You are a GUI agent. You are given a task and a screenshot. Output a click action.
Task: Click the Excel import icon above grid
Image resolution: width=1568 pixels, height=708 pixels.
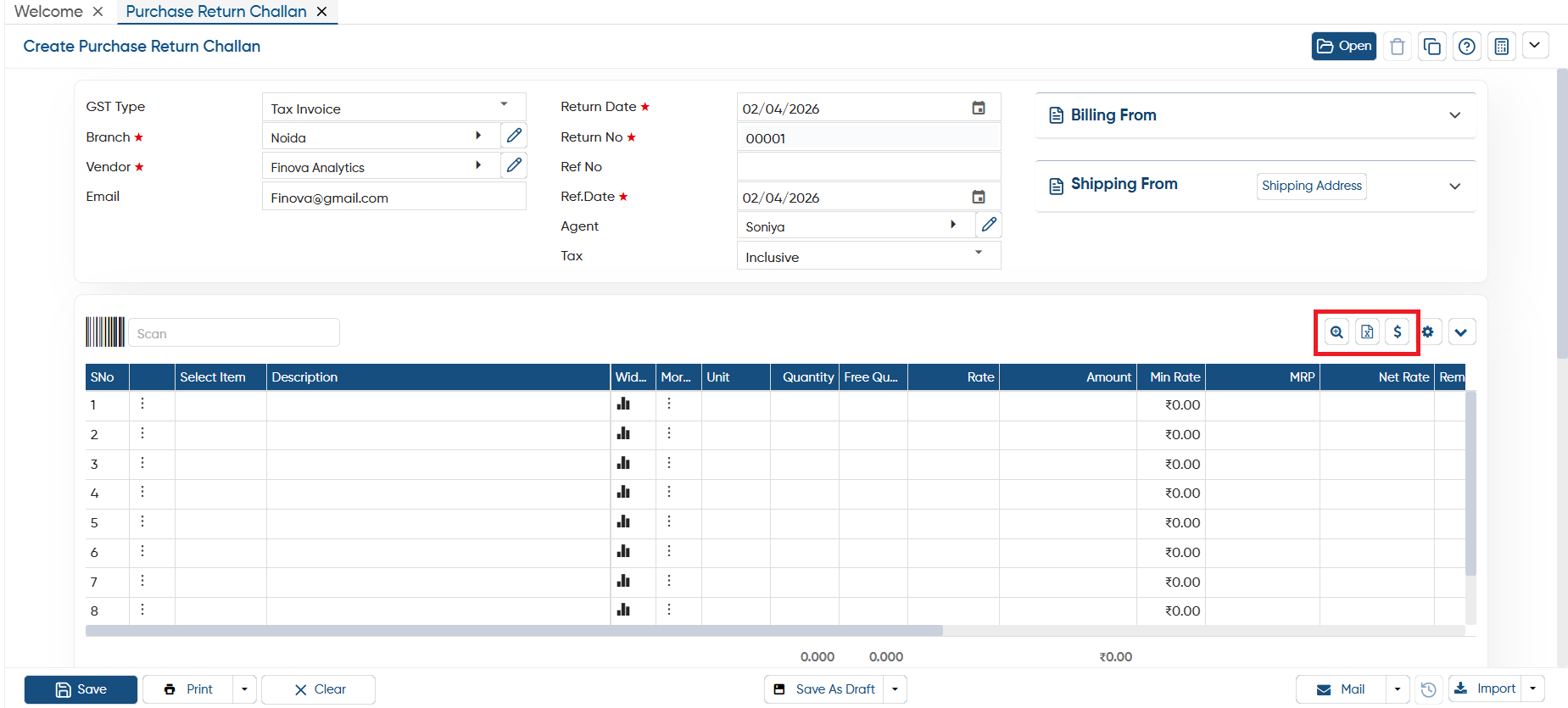pos(1367,332)
